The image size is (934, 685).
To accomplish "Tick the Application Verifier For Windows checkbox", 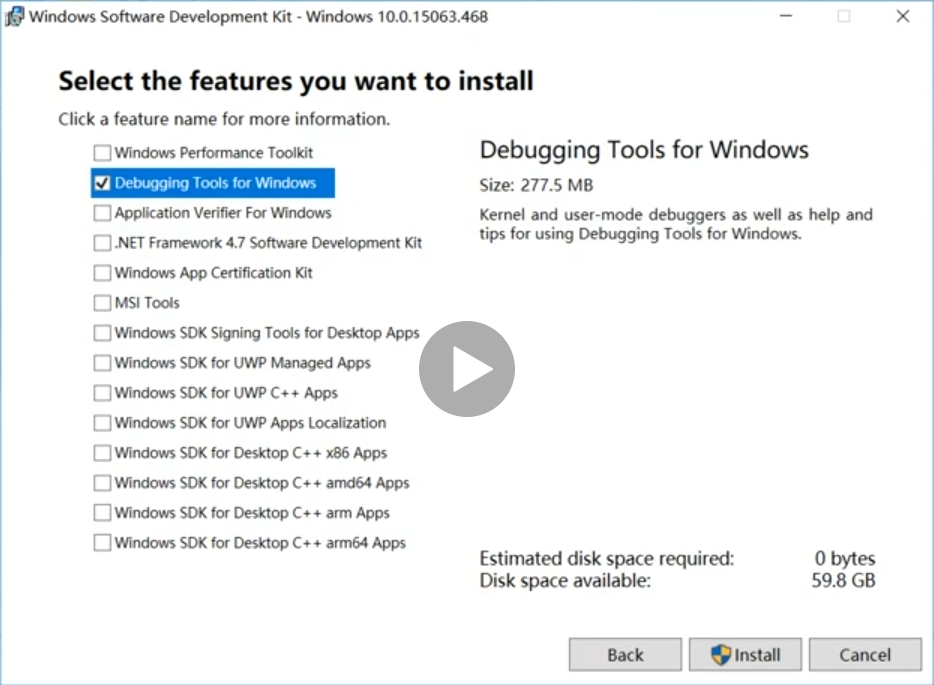I will click(102, 213).
